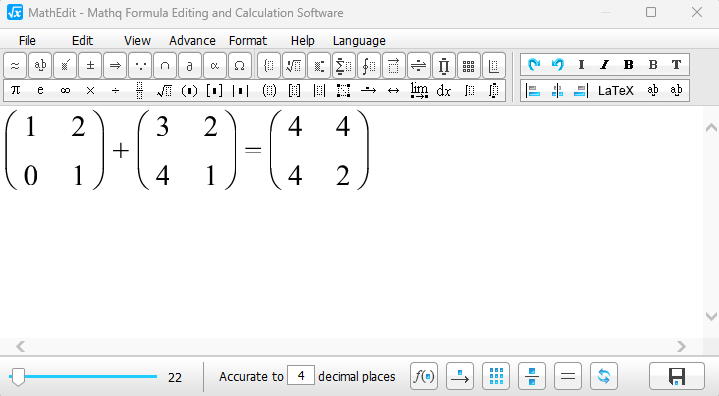Insert the division sign
This screenshot has width=719, height=396.
[x=115, y=90]
